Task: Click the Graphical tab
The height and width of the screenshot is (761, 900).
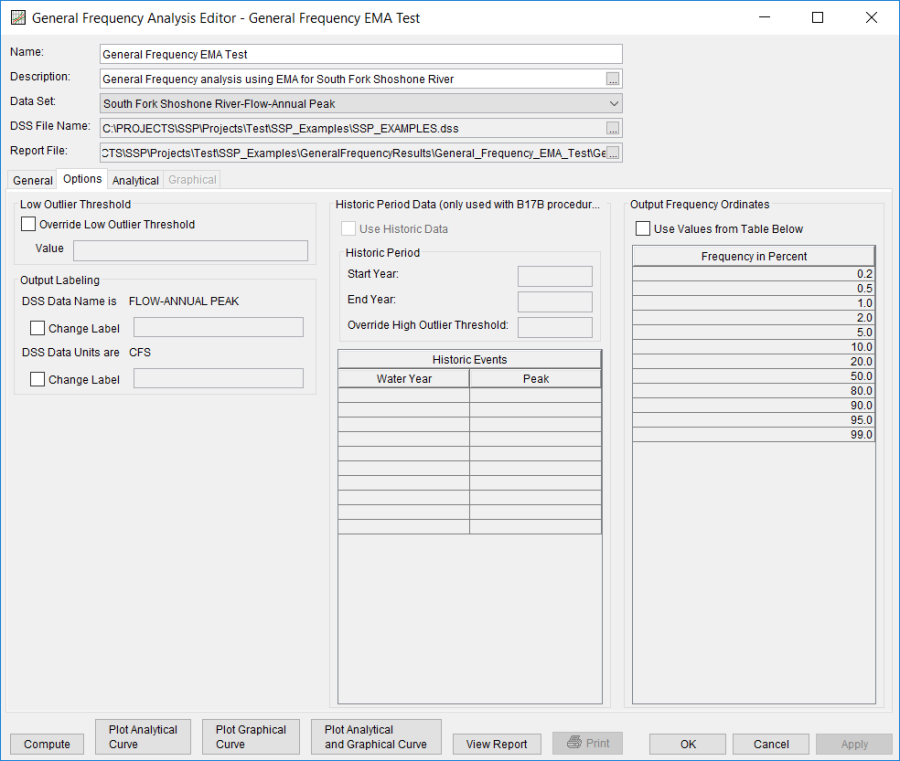Action: tap(192, 180)
